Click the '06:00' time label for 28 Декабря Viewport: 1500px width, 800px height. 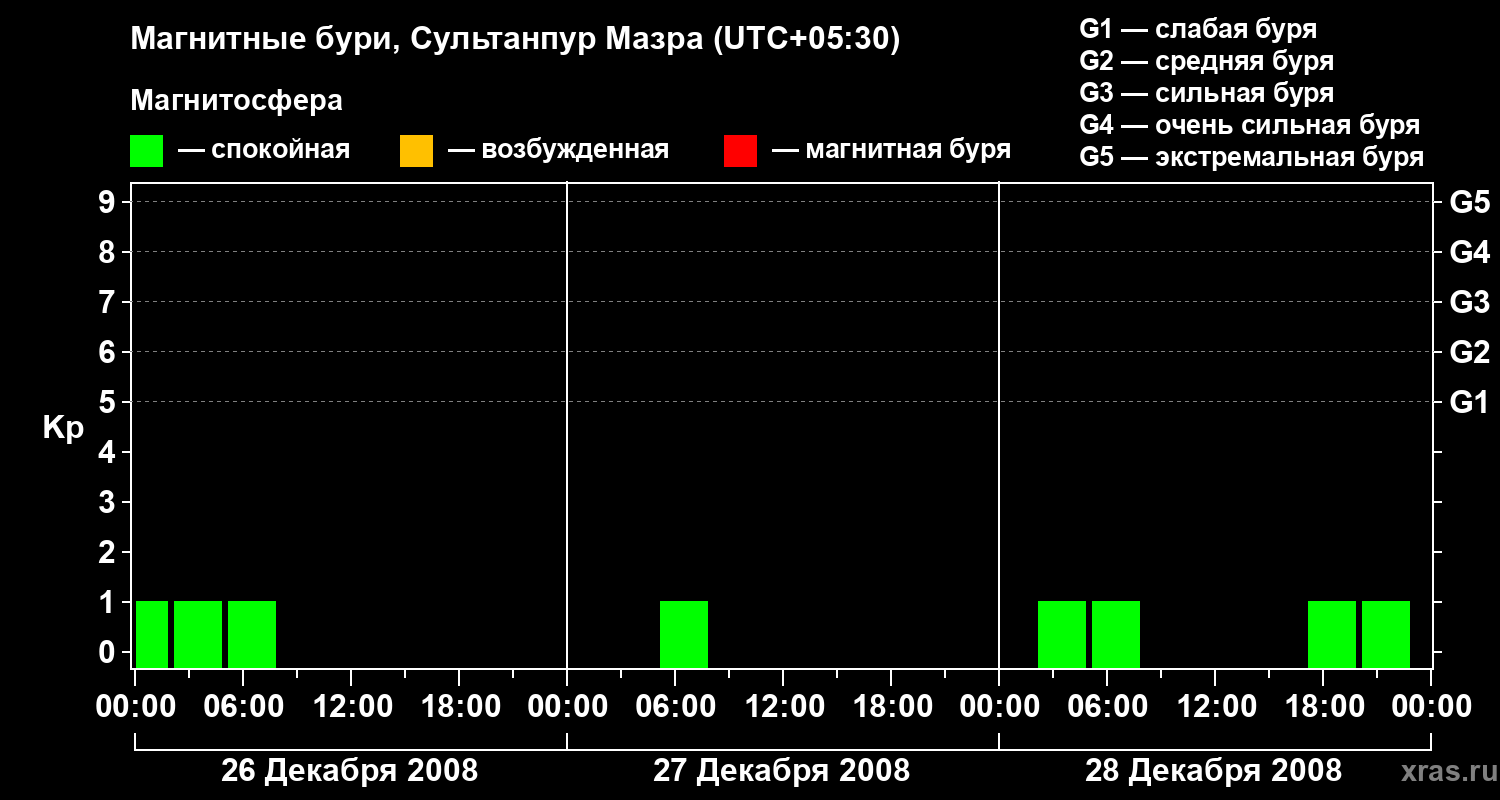pos(1106,707)
